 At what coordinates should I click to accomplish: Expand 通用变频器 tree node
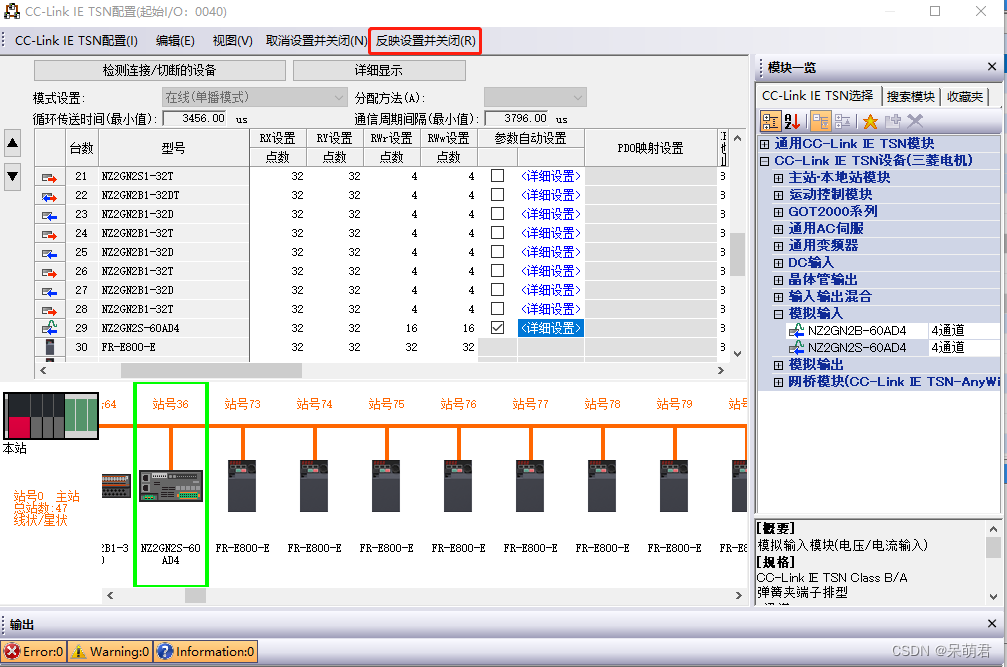(778, 246)
